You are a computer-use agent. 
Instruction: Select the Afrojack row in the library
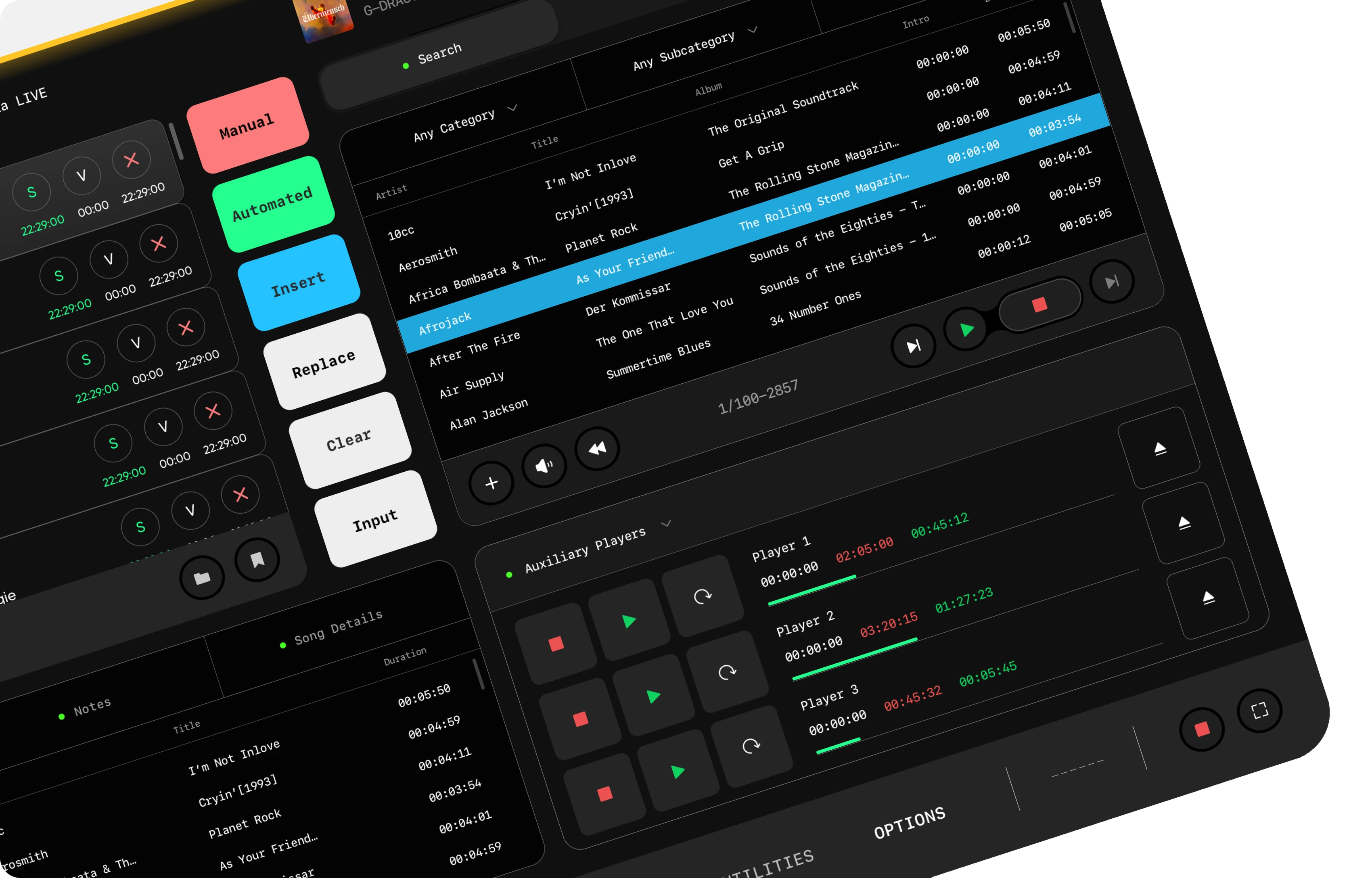[753, 224]
